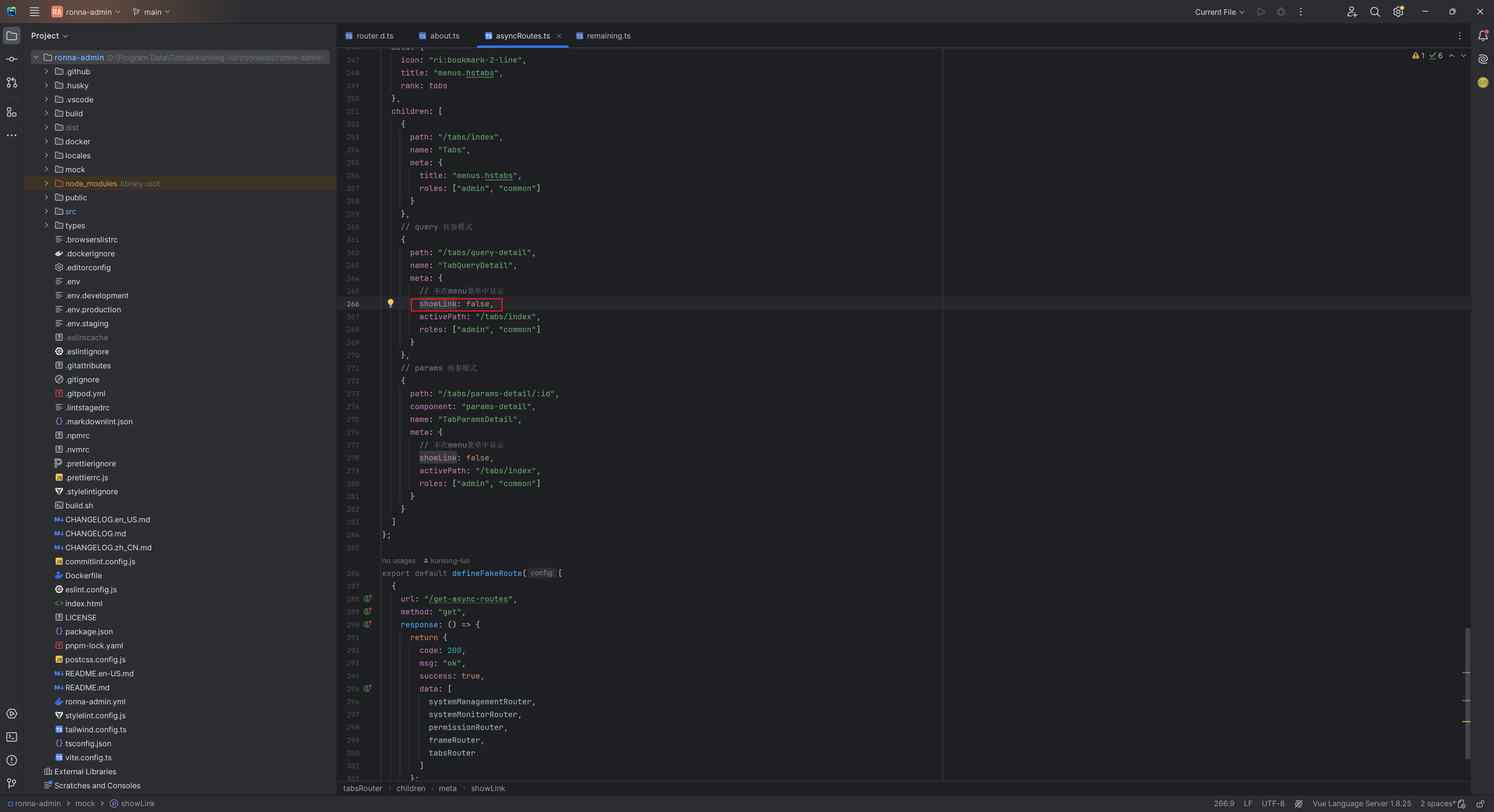
Task: Open the UTF-8 encoding selector
Action: click(x=1273, y=804)
